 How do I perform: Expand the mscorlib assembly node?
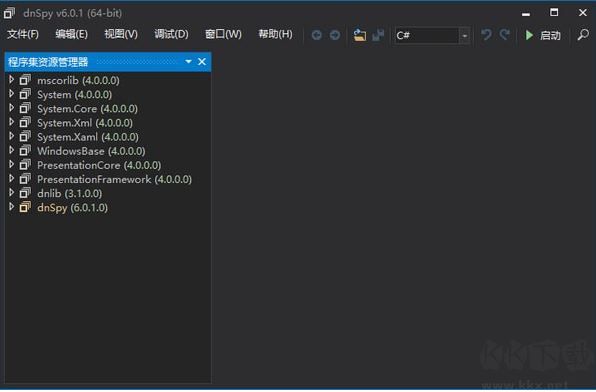(x=11, y=80)
